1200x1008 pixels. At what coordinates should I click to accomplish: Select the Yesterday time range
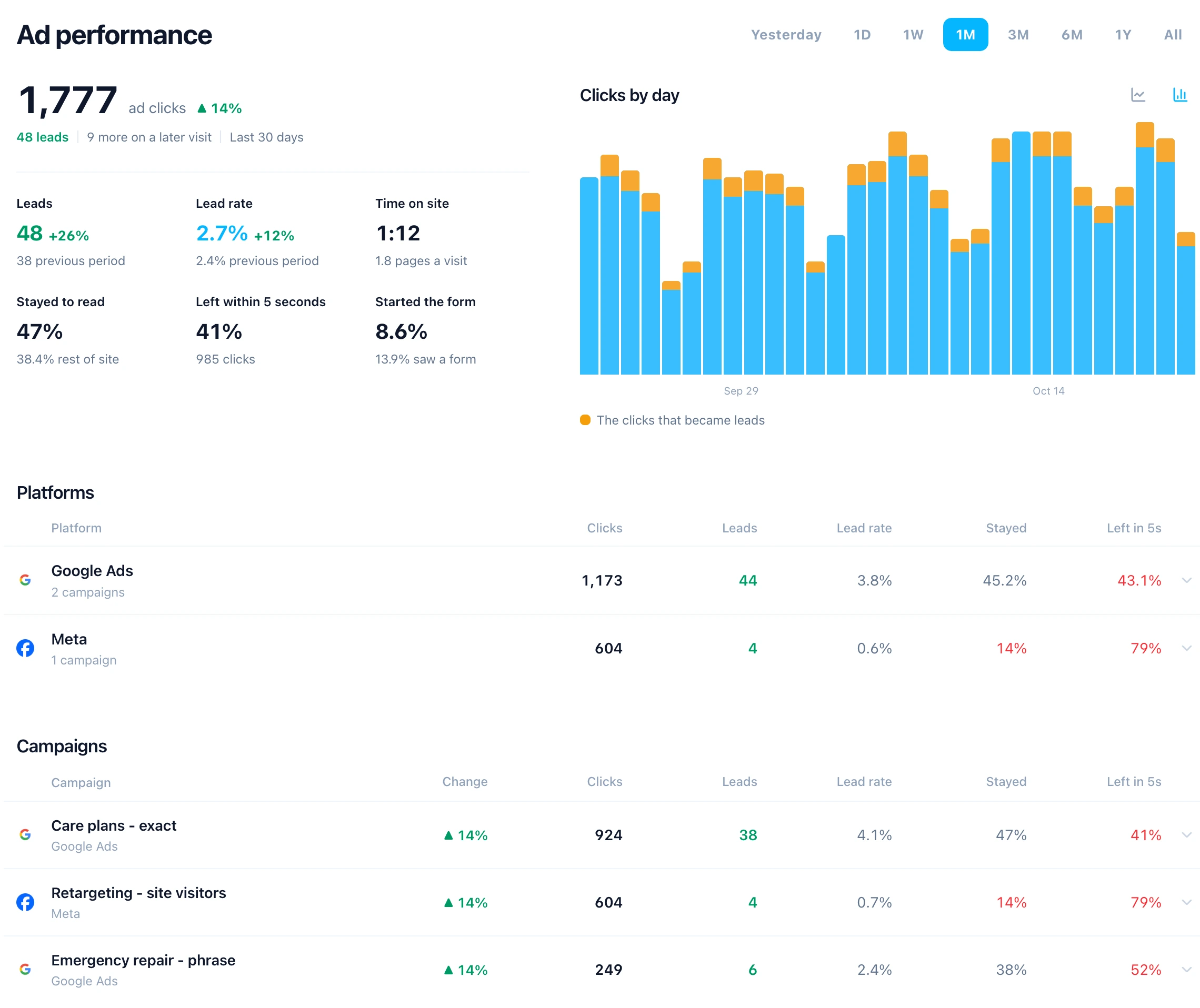click(786, 35)
